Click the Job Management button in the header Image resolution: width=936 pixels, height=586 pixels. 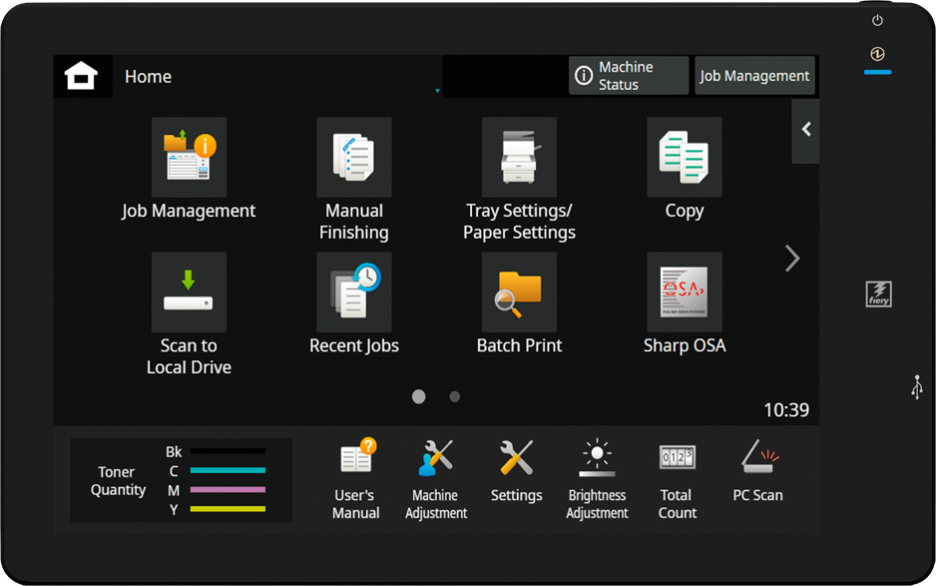pyautogui.click(x=755, y=76)
